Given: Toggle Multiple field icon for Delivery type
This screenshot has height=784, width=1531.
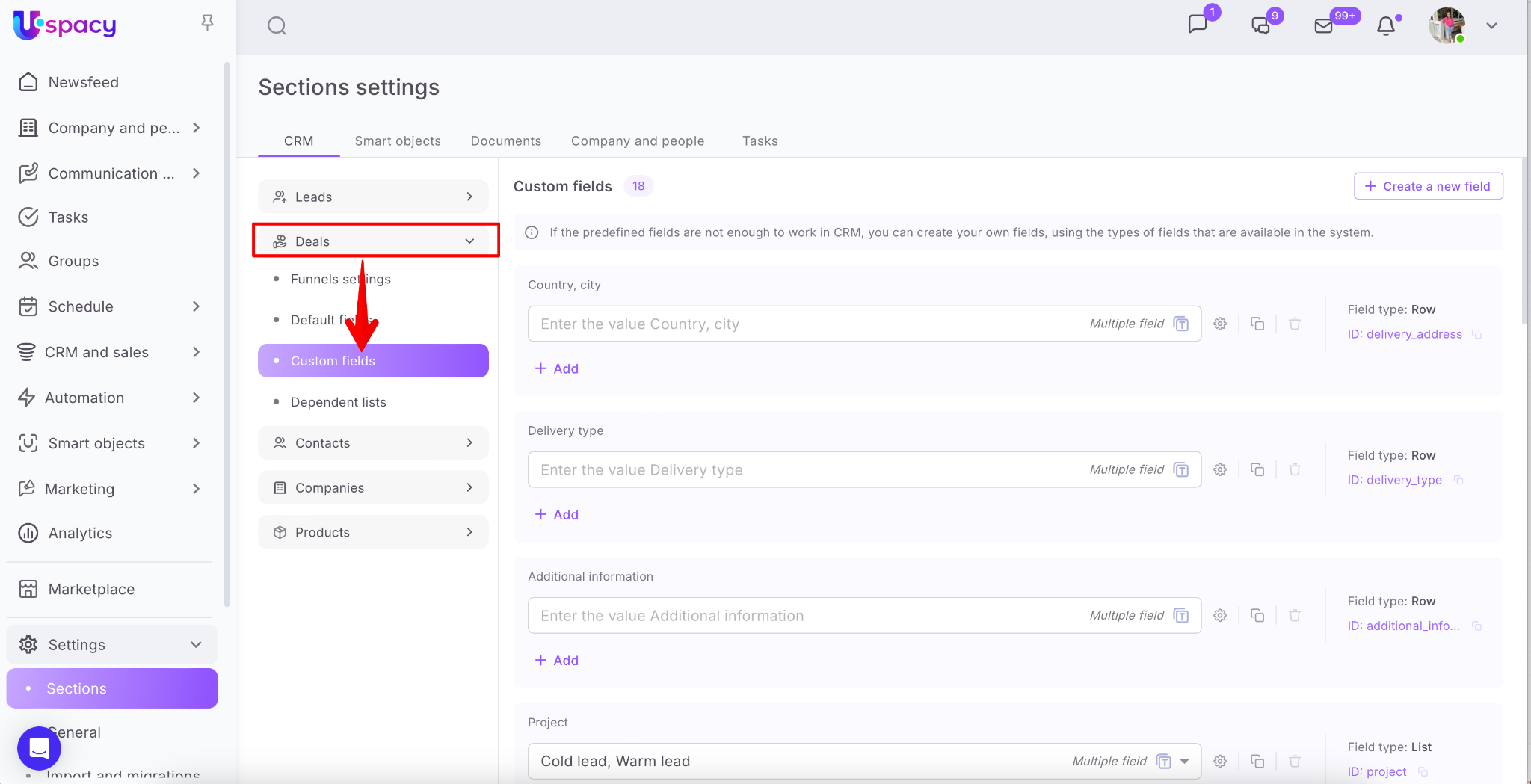Looking at the screenshot, I should point(1181,469).
